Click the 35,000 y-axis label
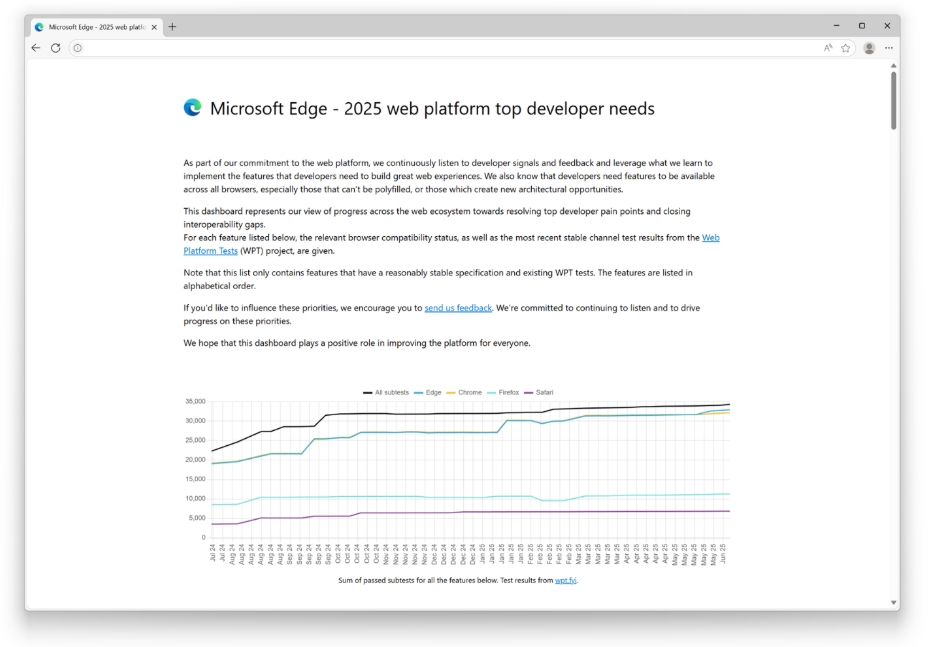The height and width of the screenshot is (647, 936). click(195, 401)
